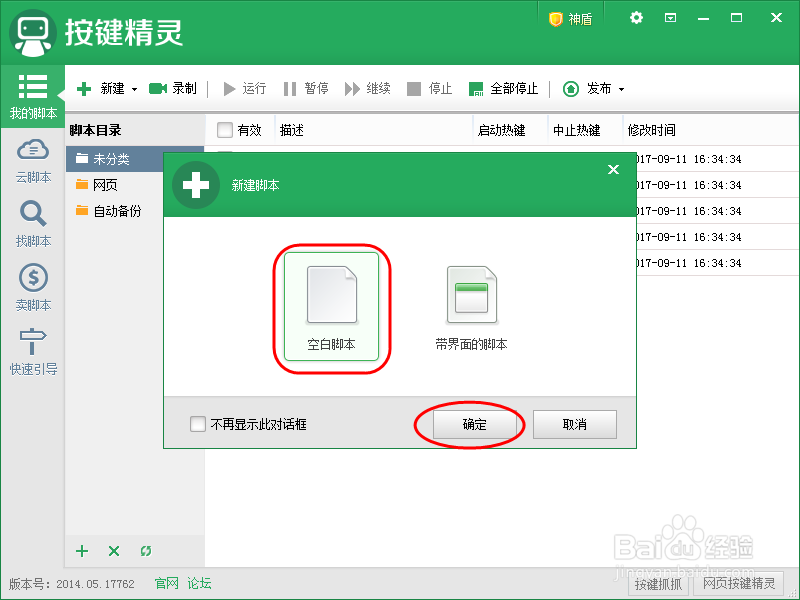Viewport: 800px width, 600px height.
Task: Add a new folder with plus icon
Action: pyautogui.click(x=82, y=551)
